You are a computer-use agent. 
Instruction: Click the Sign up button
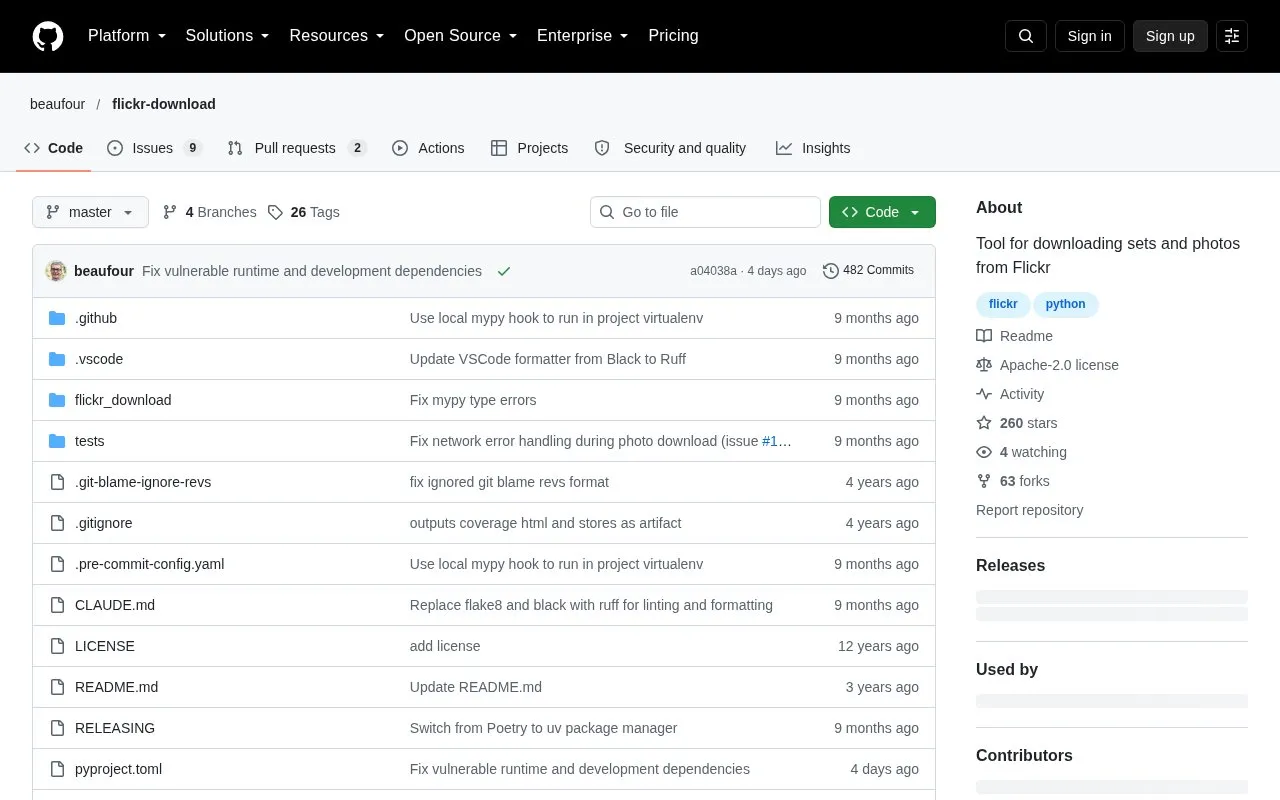tap(1170, 36)
